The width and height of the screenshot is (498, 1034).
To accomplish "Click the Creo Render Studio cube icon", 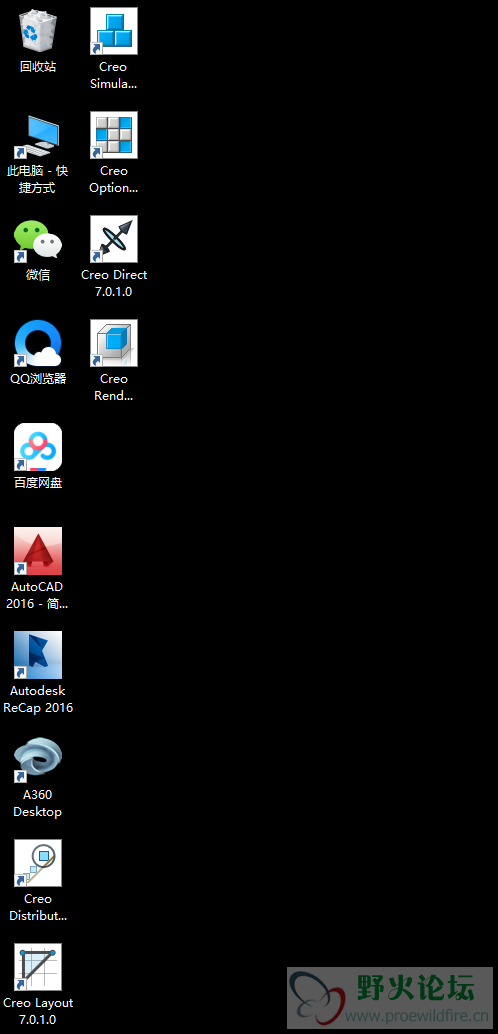I will coord(114,343).
